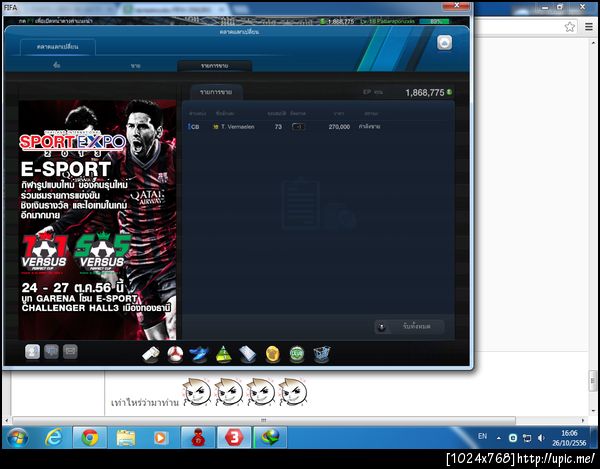Click the 89% experience progress bar
Image resolution: width=600 pixels, height=469 pixels.
(x=434, y=21)
